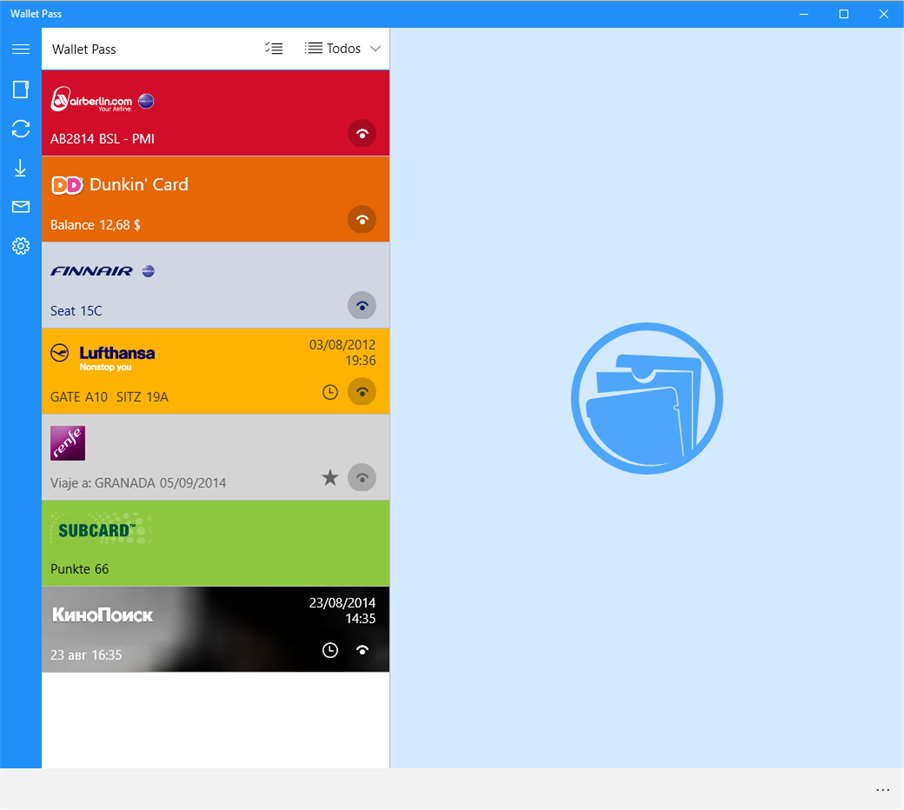Click the 'Dunkin' Card' title
This screenshot has width=904, height=810.
click(x=139, y=184)
